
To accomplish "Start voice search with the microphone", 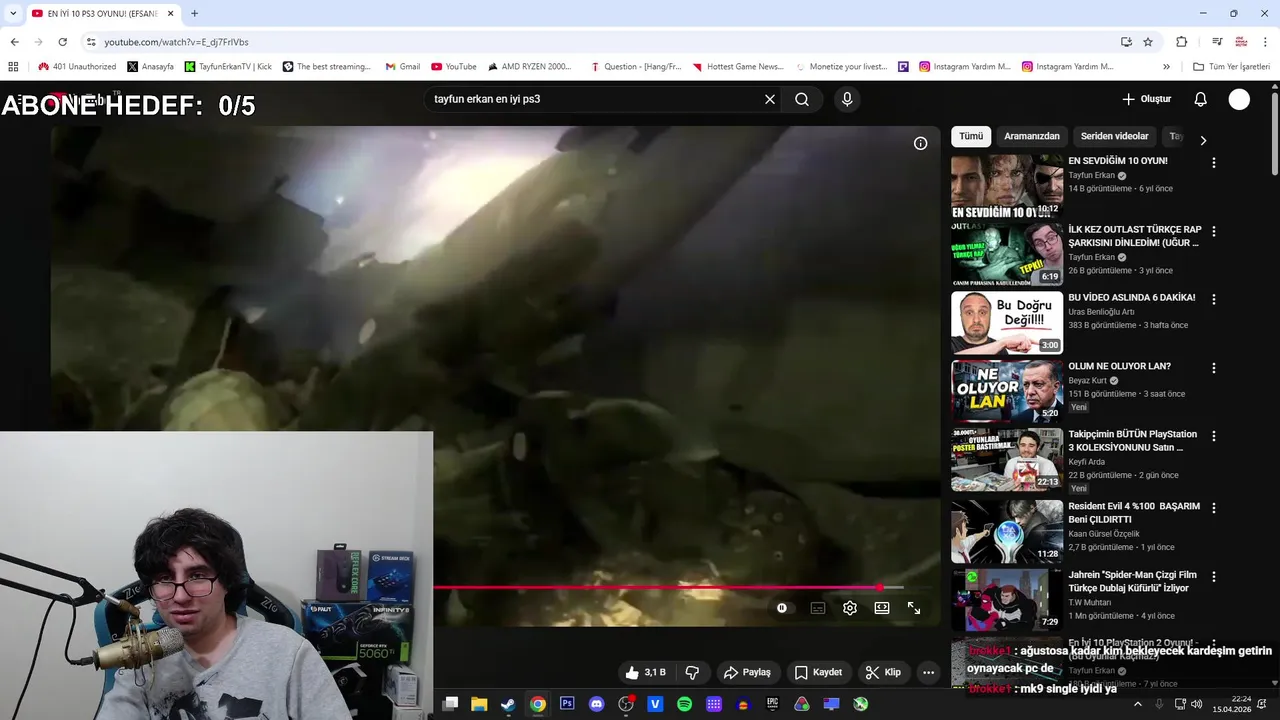I will click(x=847, y=99).
